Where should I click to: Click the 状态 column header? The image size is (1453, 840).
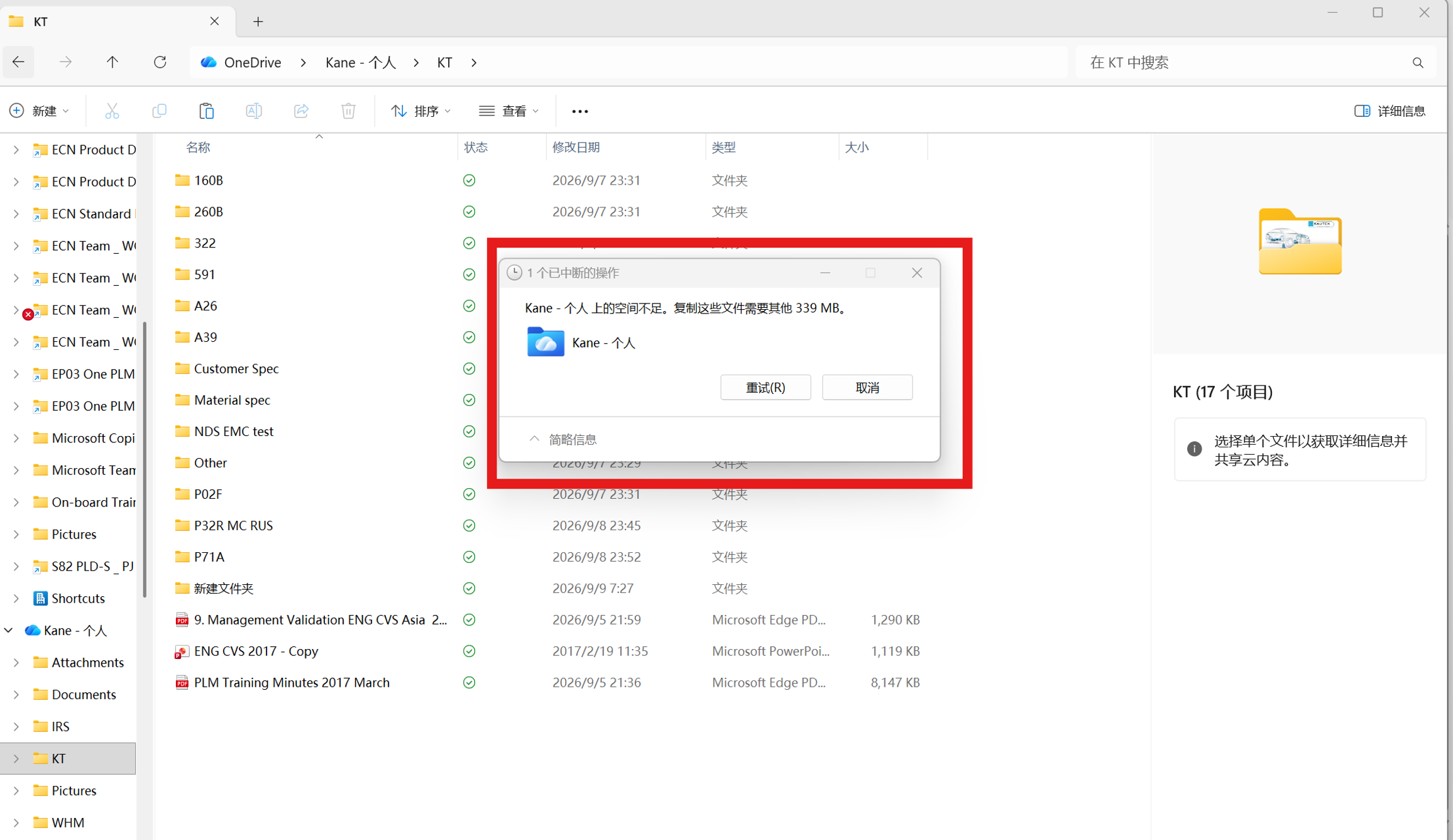(x=476, y=147)
